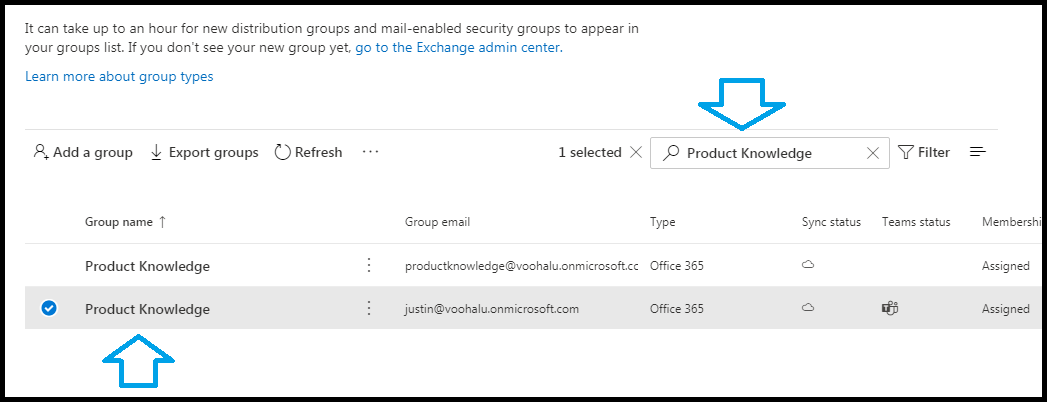
Task: Clear the Product Knowledge search text
Action: tap(872, 153)
